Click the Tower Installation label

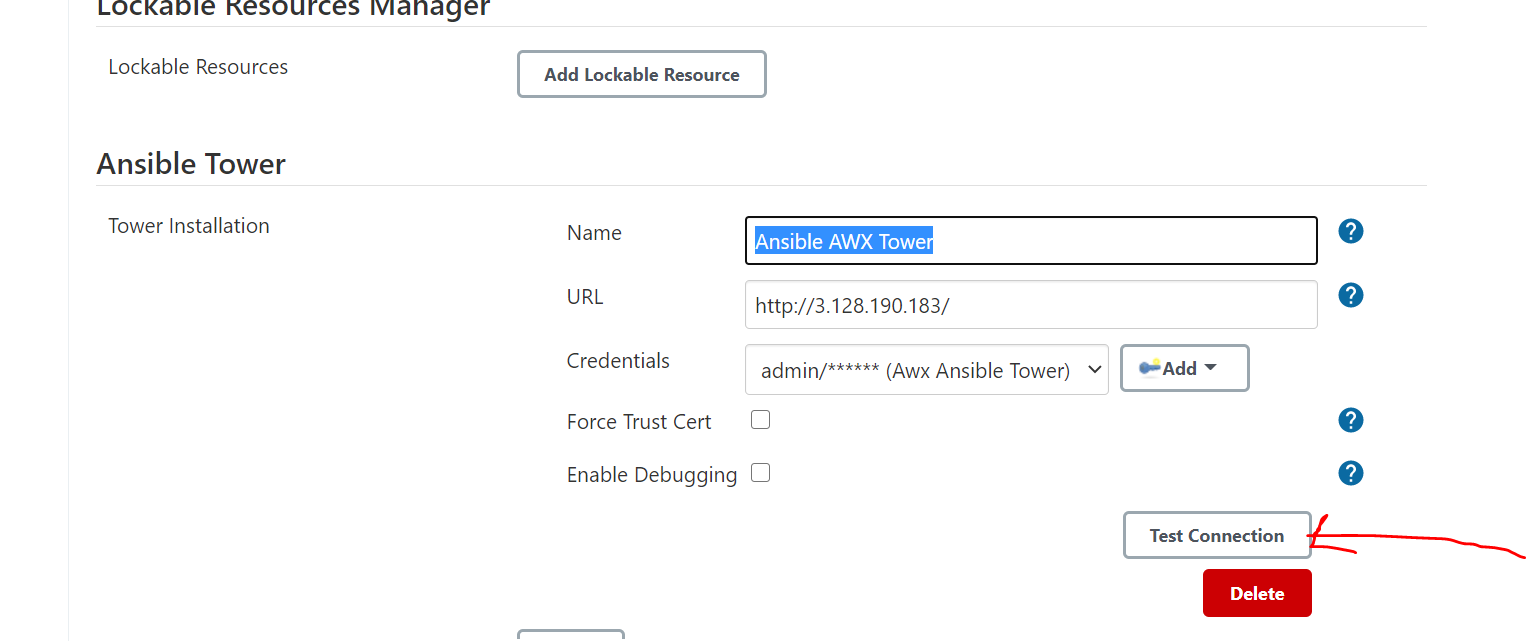189,226
